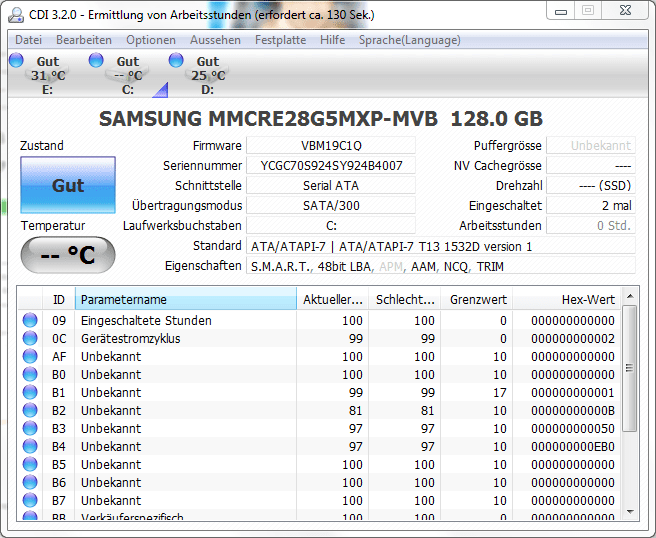Open the Bearbeiten menu

pos(84,40)
